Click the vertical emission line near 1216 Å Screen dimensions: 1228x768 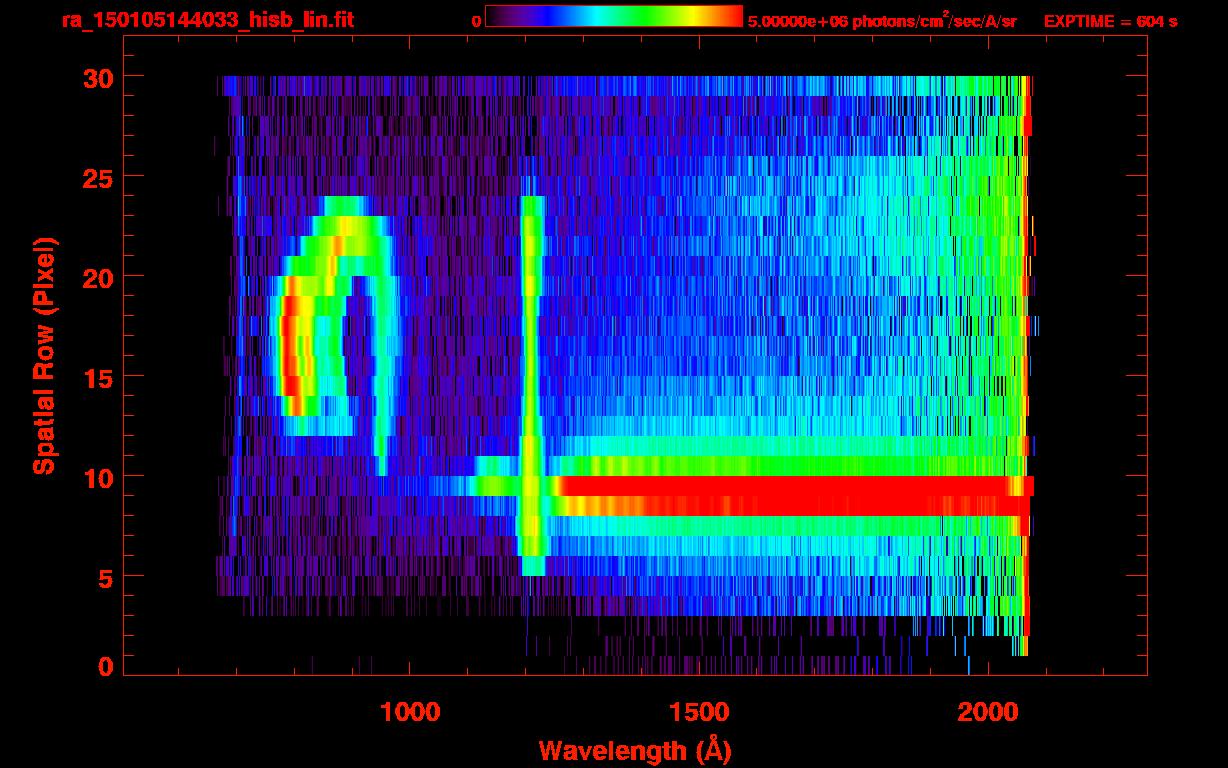pyautogui.click(x=533, y=386)
